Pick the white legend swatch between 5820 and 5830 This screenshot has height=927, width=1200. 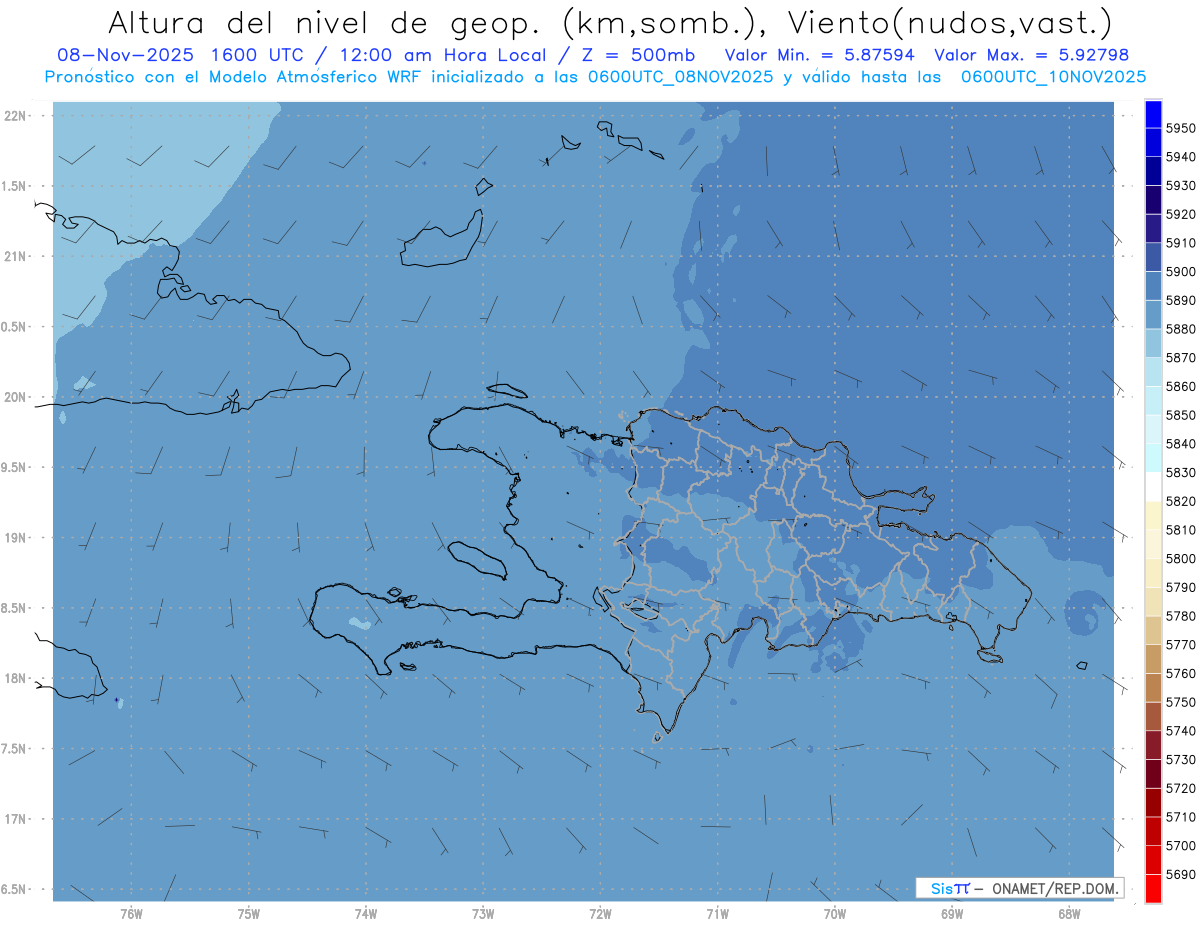click(1153, 486)
